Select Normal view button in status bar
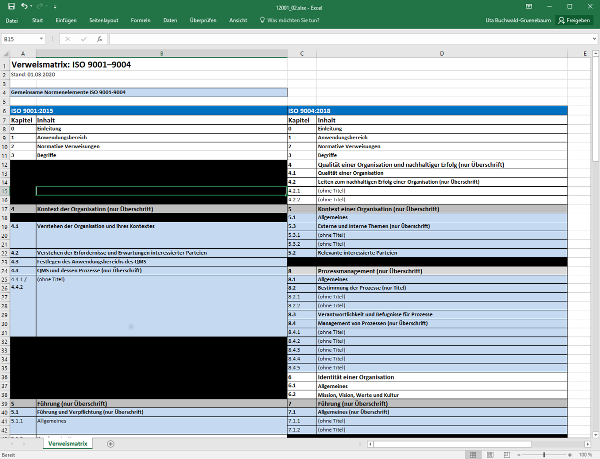The image size is (600, 459). coord(474,454)
